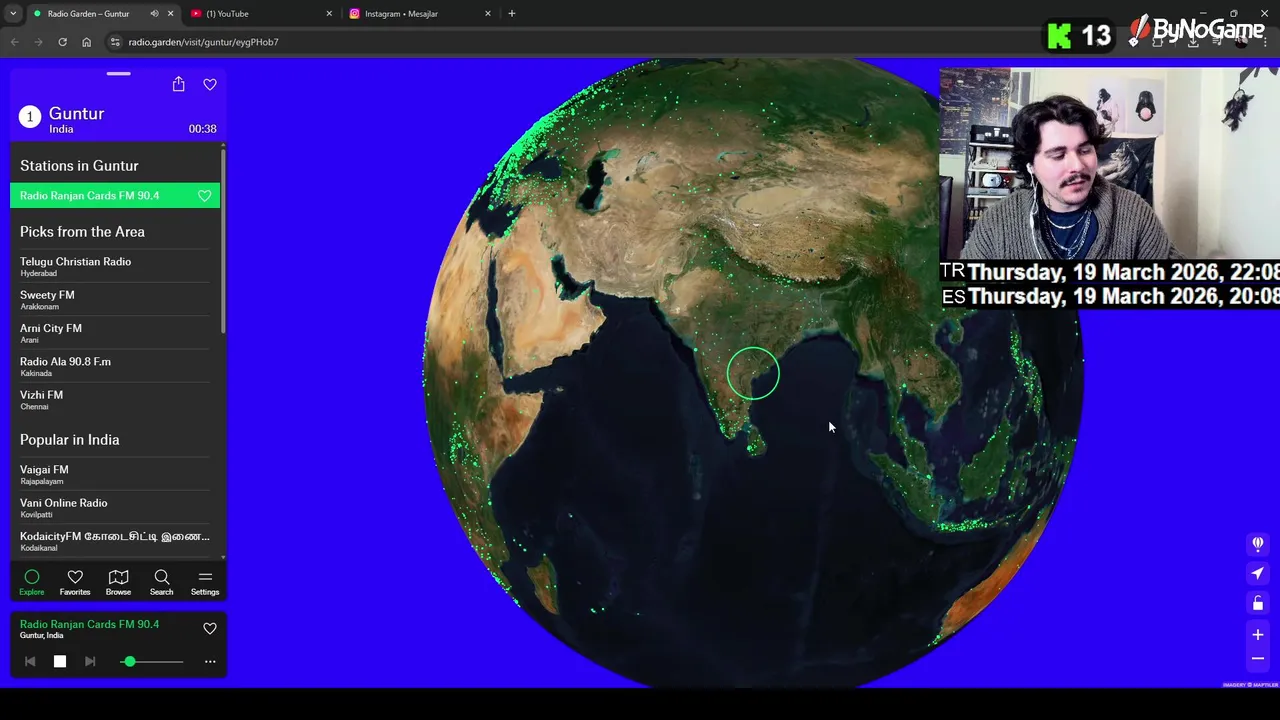Image resolution: width=1280 pixels, height=720 pixels.
Task: Zoom out on the globe
Action: (1258, 658)
